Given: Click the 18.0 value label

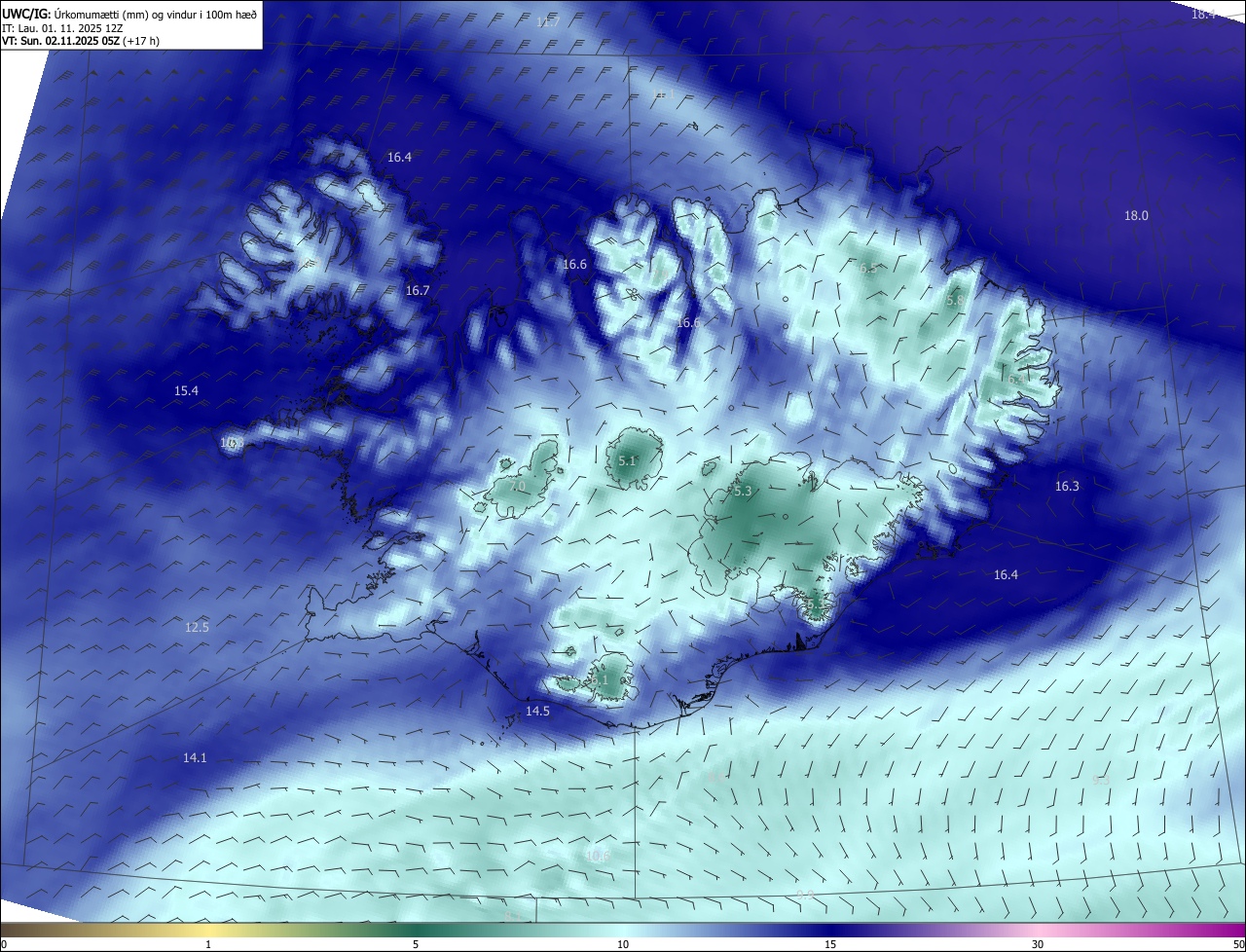Looking at the screenshot, I should coord(1136,215).
